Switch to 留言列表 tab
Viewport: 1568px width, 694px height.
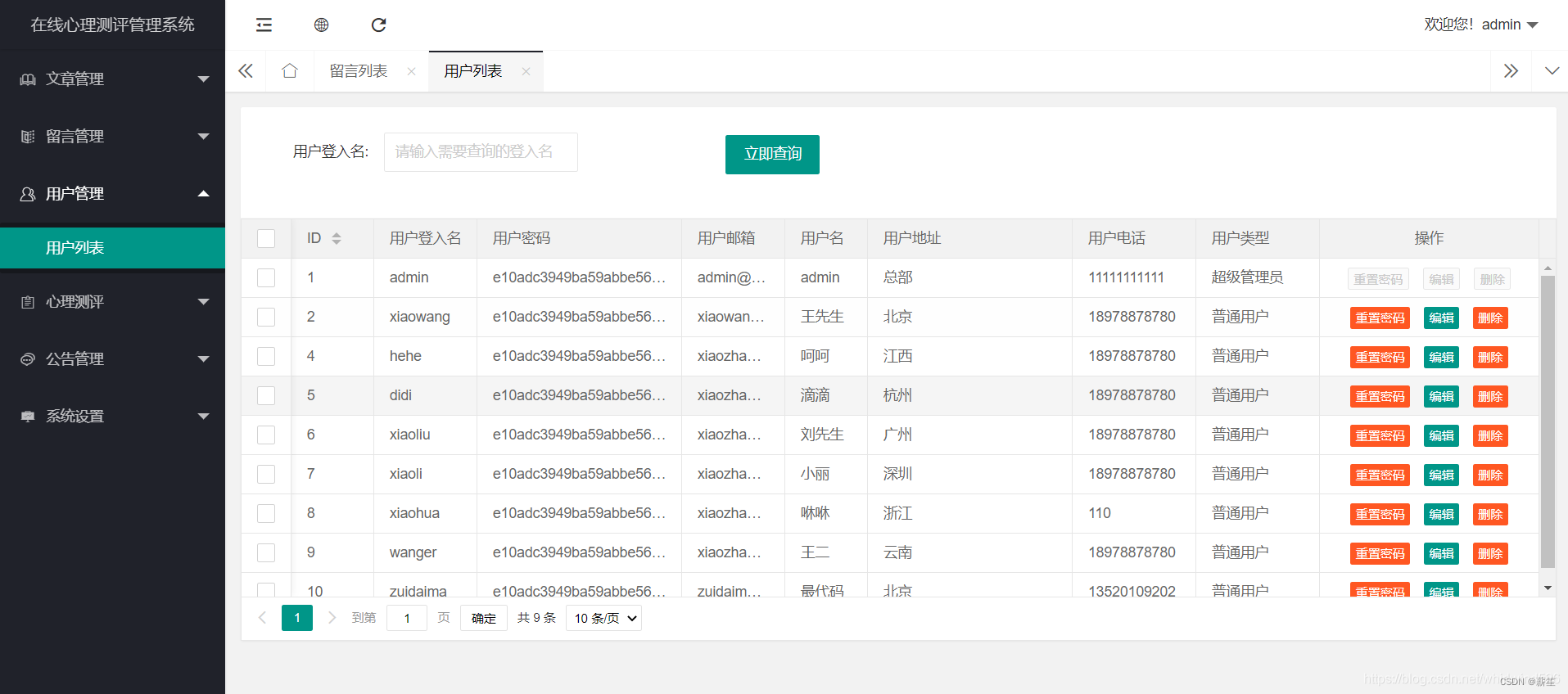tap(359, 71)
